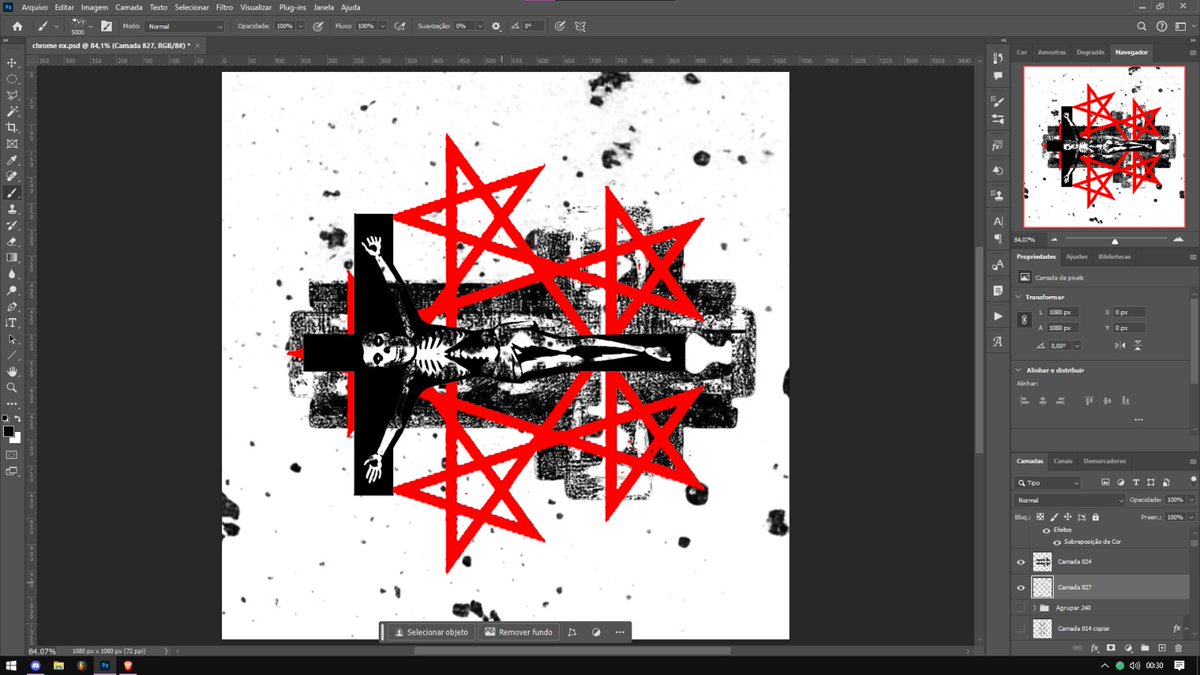Select the Vertical Type tool

[12, 322]
